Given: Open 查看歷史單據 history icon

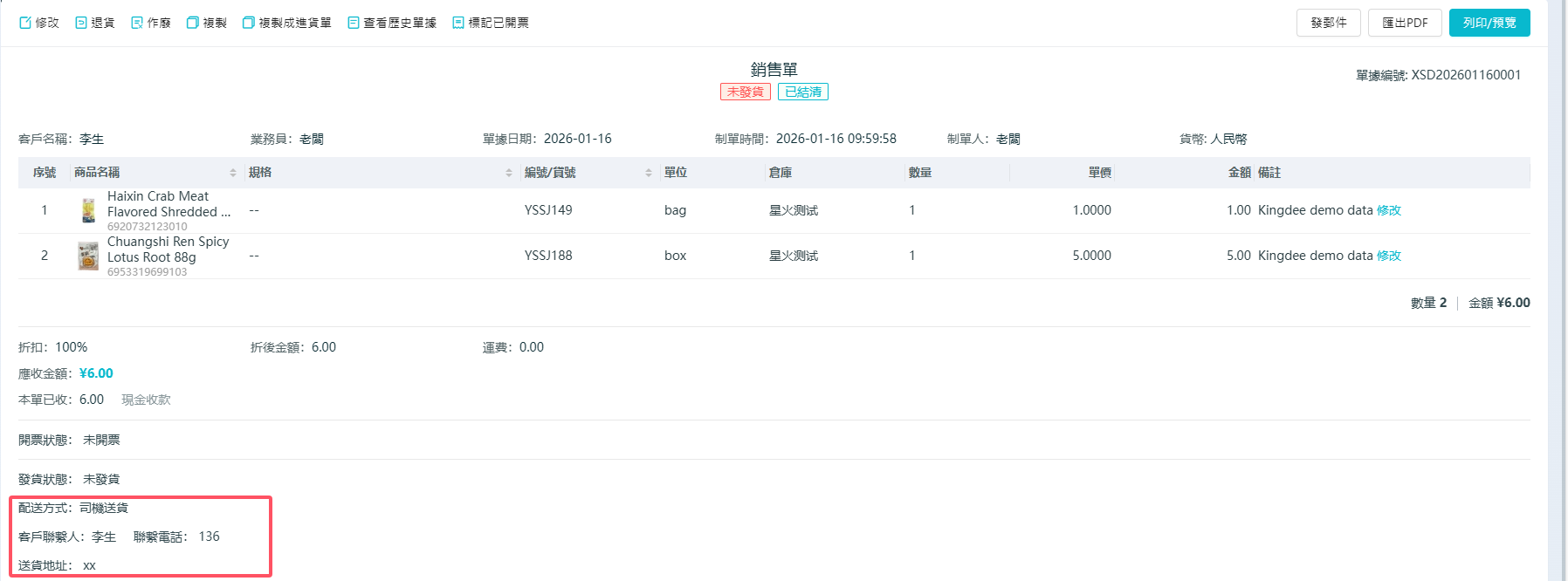Looking at the screenshot, I should (354, 23).
